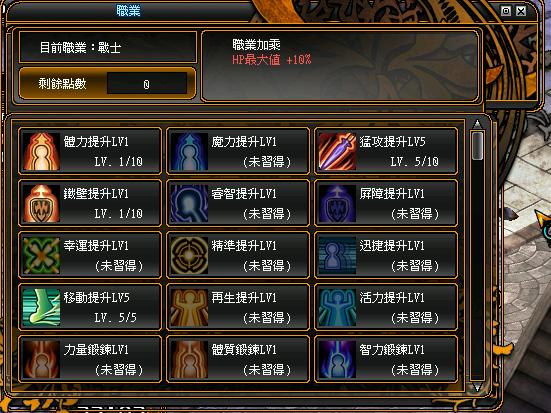The width and height of the screenshot is (551, 413).
Task: Select the 再生提升LV1 skill icon
Action: tap(189, 308)
